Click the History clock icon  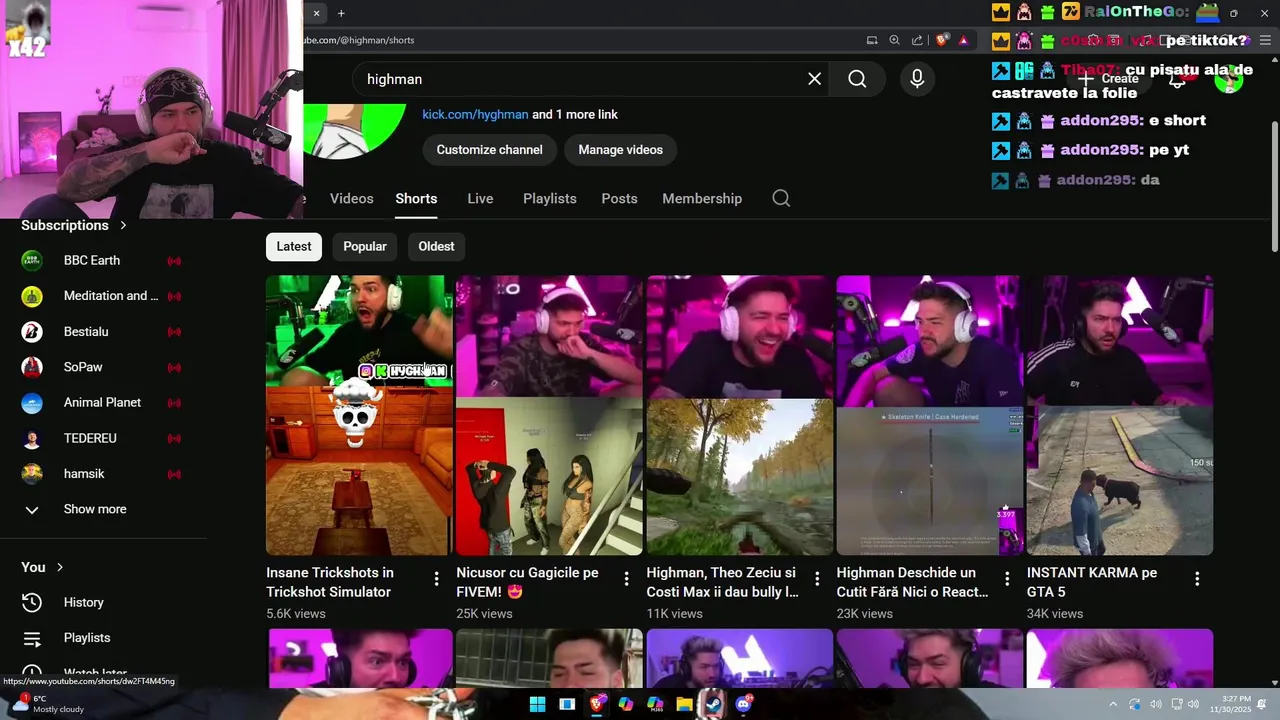[32, 602]
